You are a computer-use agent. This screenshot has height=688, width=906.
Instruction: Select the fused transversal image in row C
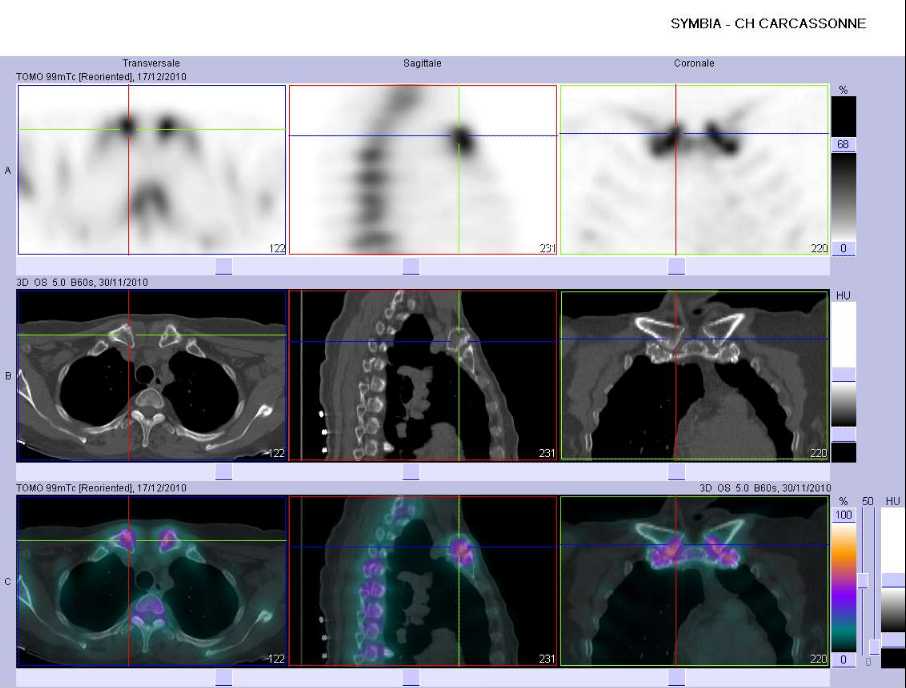tap(152, 581)
